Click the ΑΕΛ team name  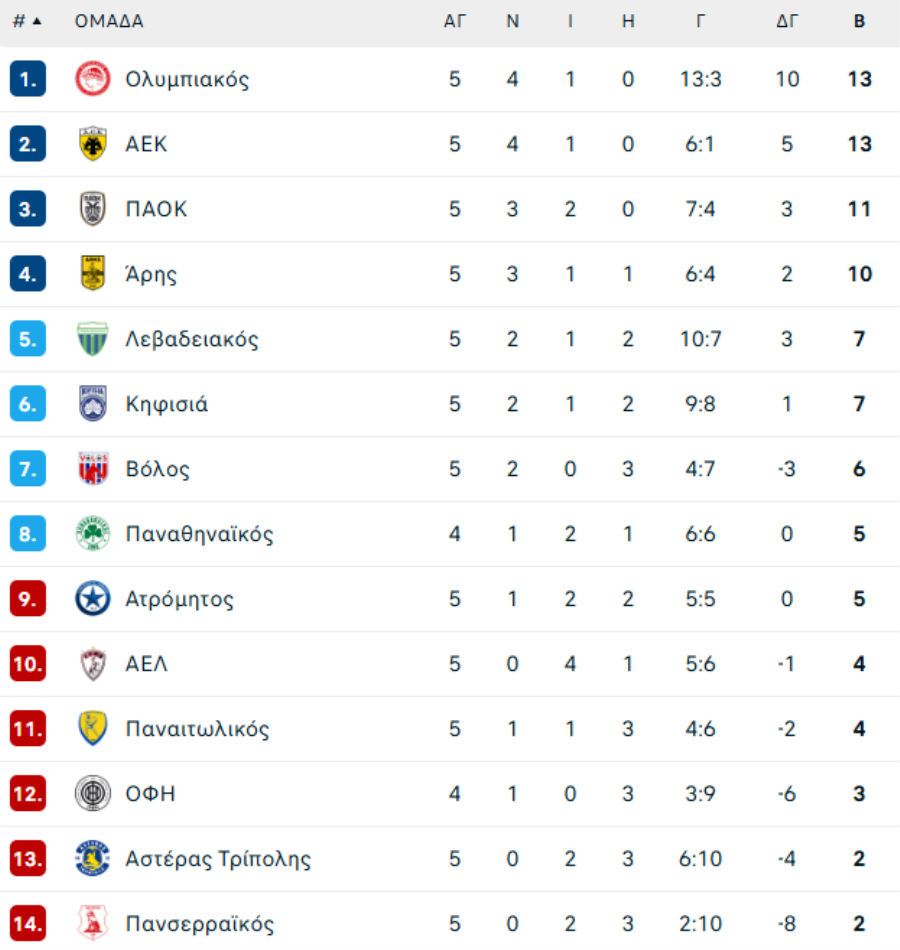pyautogui.click(x=146, y=664)
